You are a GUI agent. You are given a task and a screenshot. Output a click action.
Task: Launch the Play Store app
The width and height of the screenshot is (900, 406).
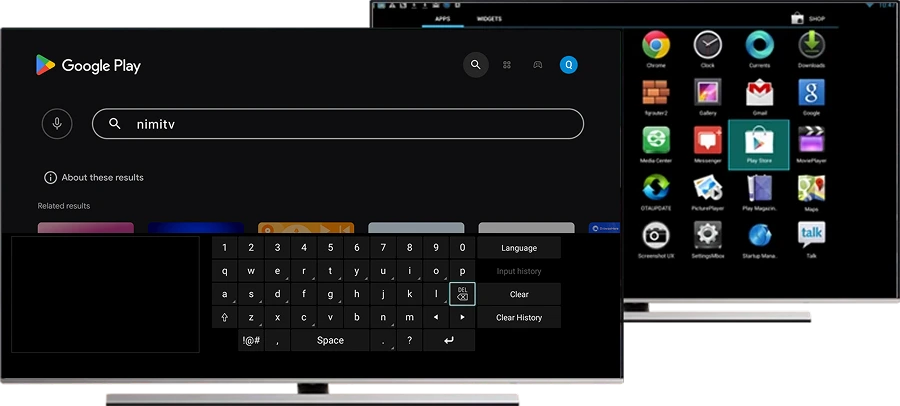point(758,143)
